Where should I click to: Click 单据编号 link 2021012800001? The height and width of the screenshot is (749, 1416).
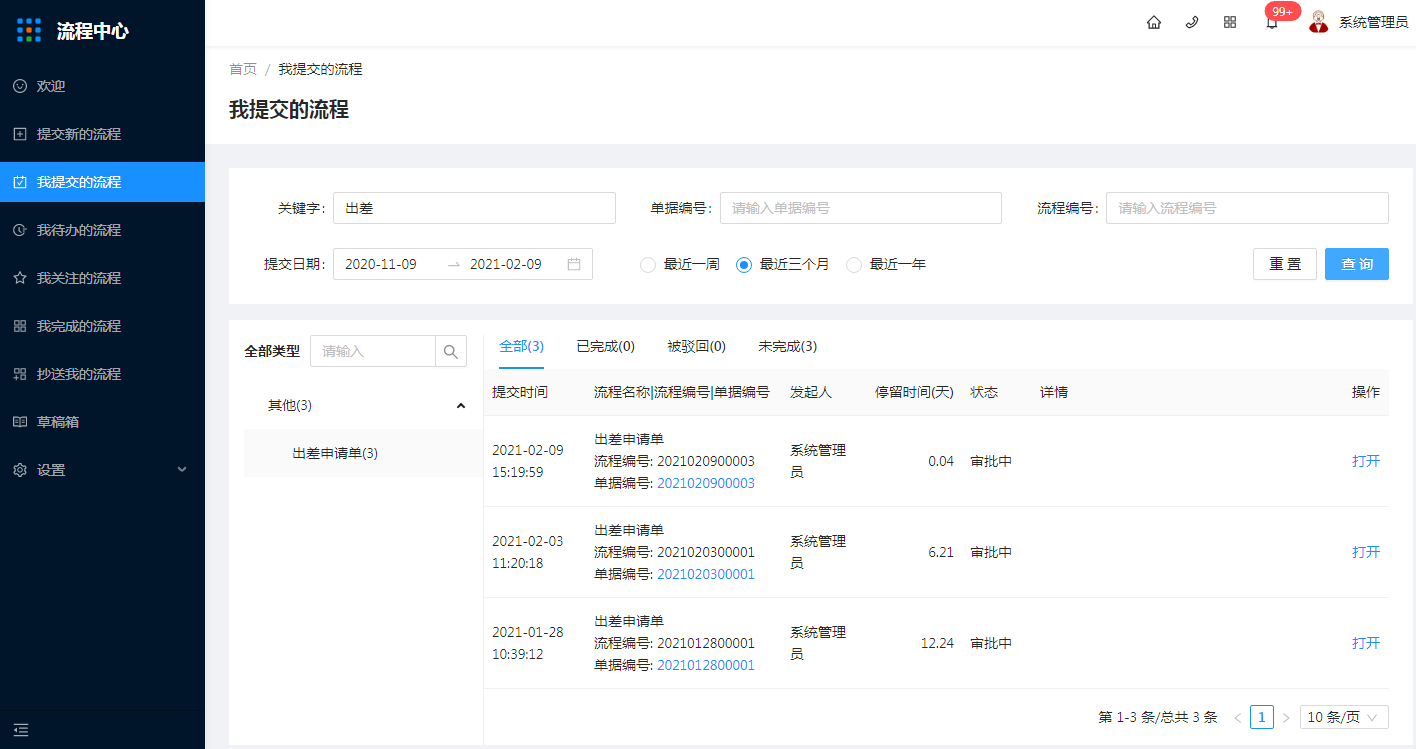click(x=706, y=665)
